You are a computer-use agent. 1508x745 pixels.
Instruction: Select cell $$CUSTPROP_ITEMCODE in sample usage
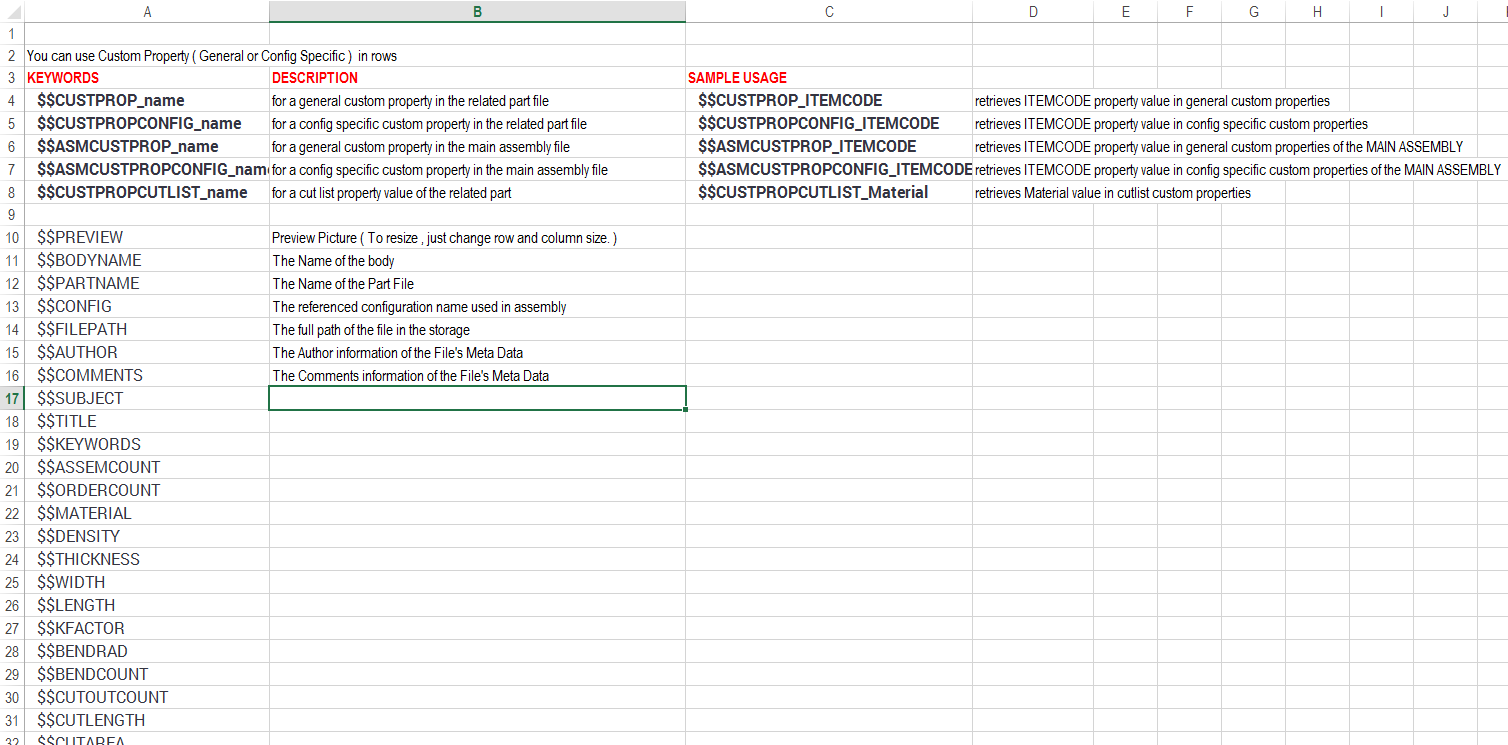tap(829, 100)
